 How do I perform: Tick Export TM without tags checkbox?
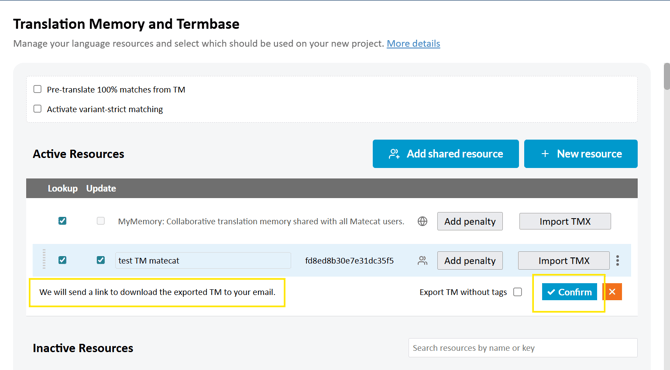517,292
